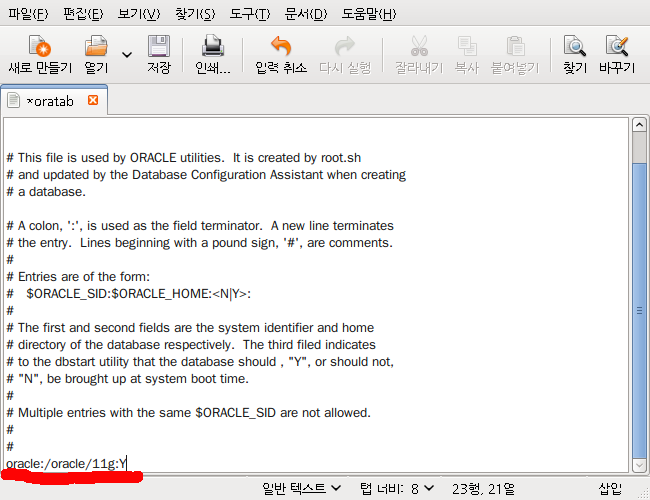The image size is (650, 500).
Task: Click the 새로 만들기 (New) toolbar icon
Action: (40, 46)
